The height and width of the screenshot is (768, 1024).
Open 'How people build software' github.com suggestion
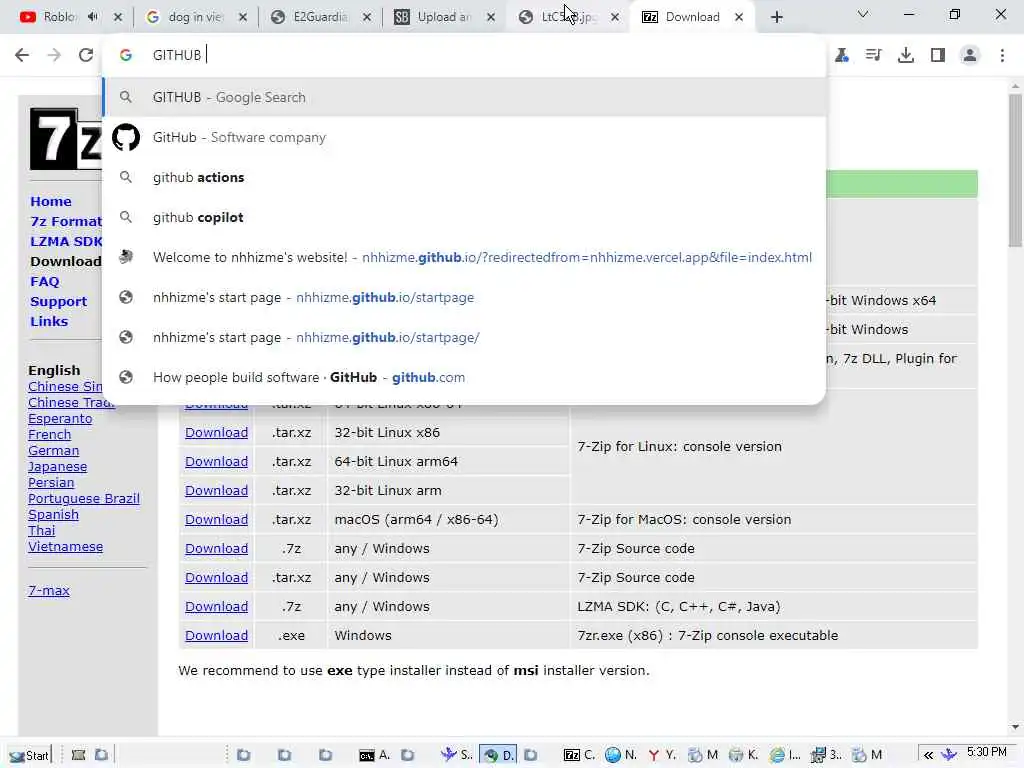tap(464, 377)
